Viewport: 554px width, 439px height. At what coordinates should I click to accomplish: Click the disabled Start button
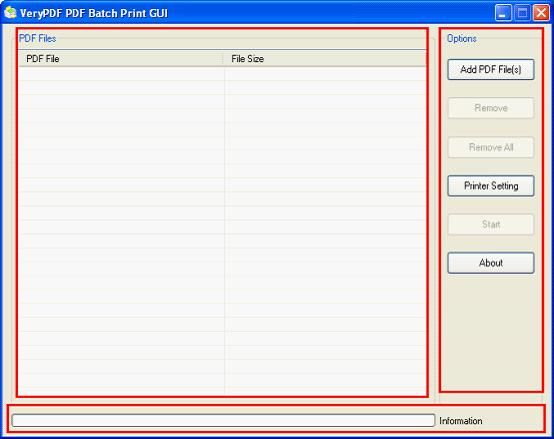point(491,224)
